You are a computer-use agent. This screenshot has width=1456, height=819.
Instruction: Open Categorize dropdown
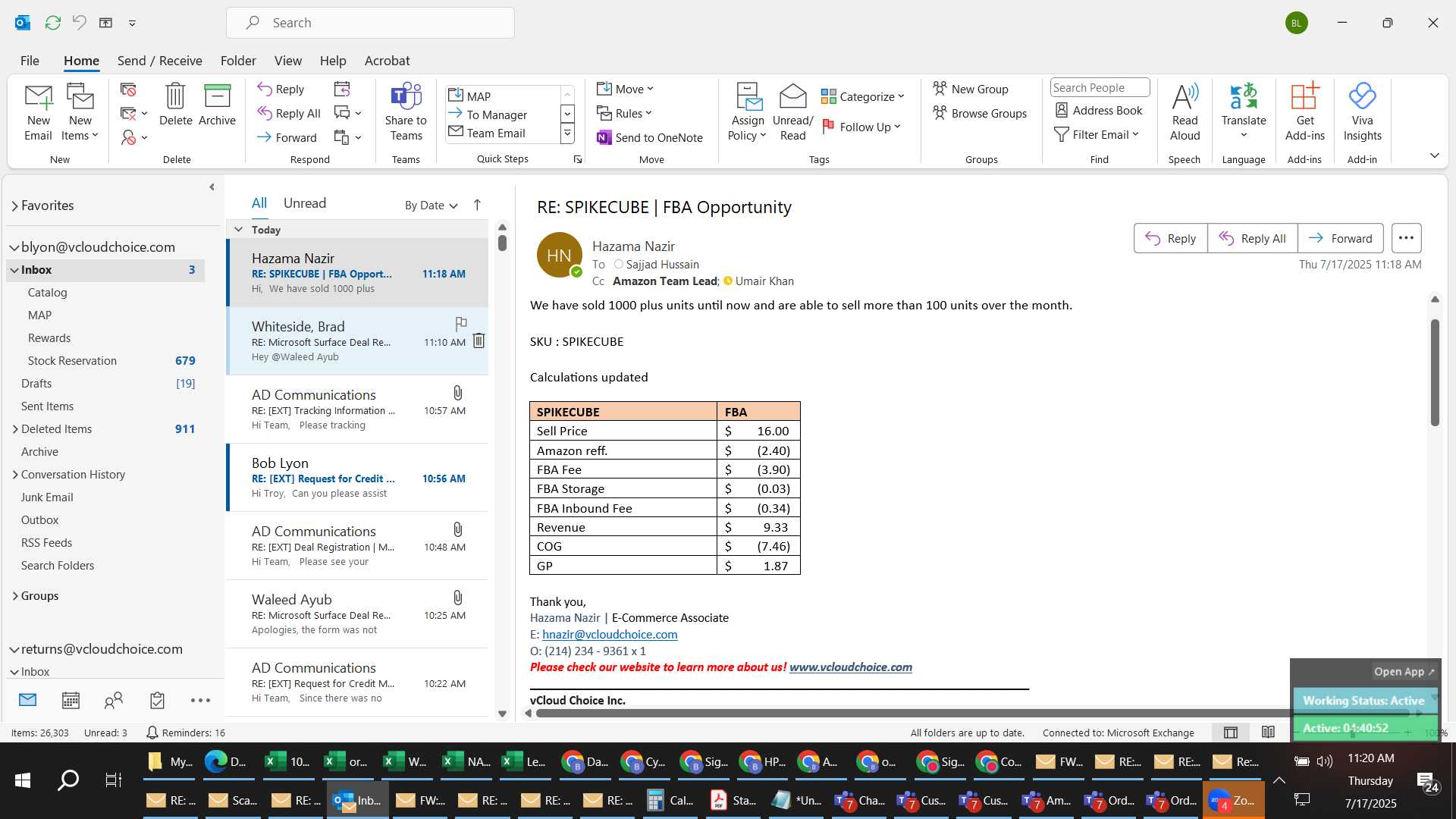[863, 96]
